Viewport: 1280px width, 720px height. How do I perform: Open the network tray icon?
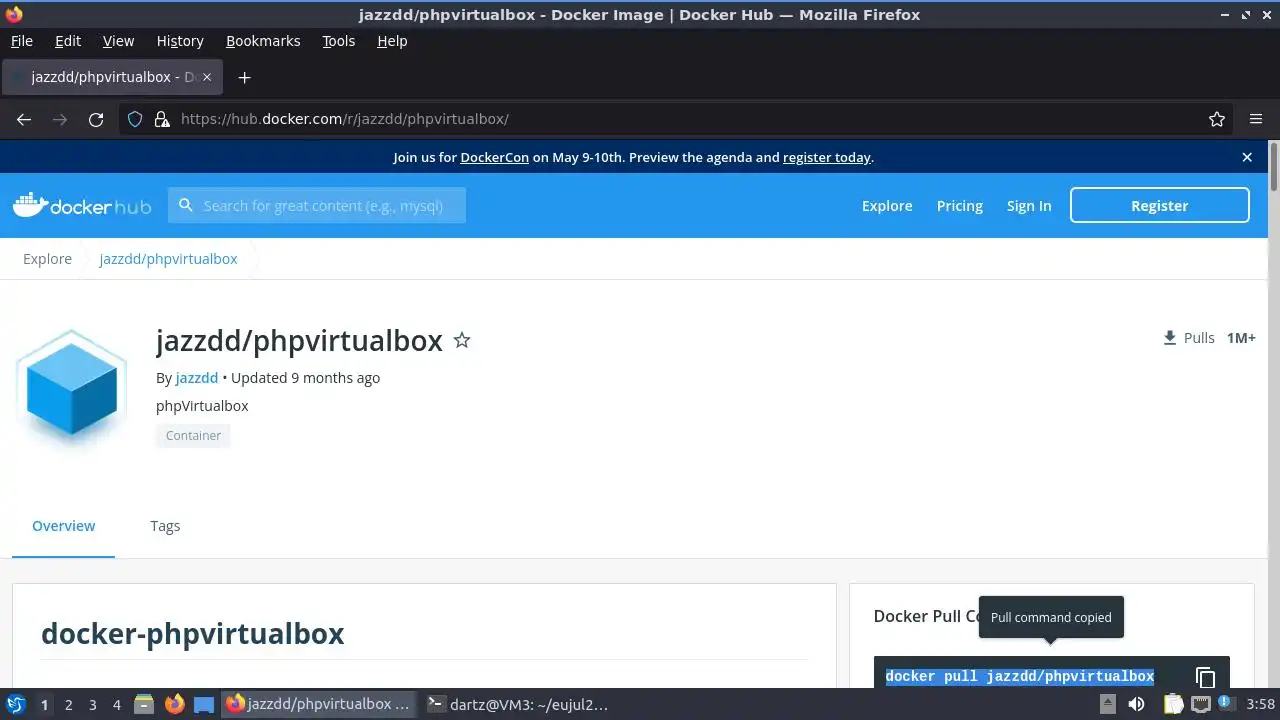click(x=1200, y=705)
